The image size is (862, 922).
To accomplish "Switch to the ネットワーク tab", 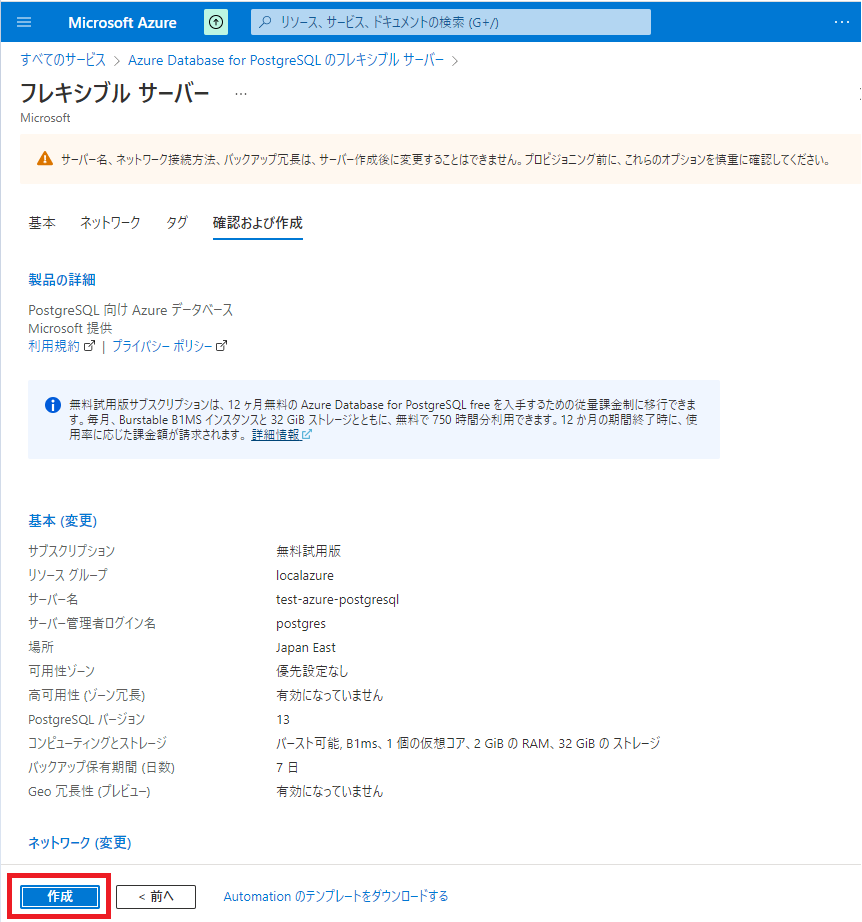I will pyautogui.click(x=110, y=223).
